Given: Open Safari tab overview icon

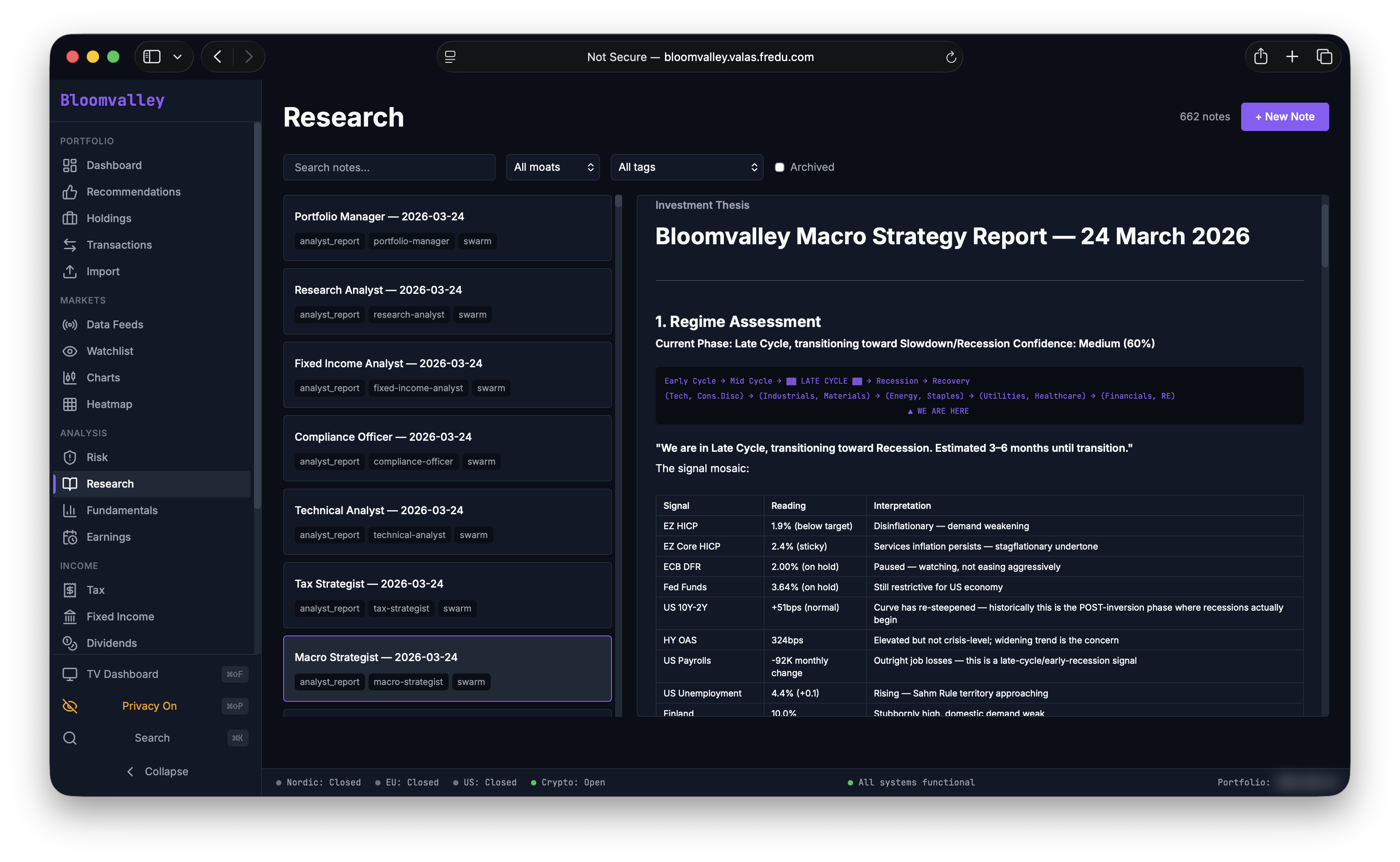Looking at the screenshot, I should click(1324, 57).
